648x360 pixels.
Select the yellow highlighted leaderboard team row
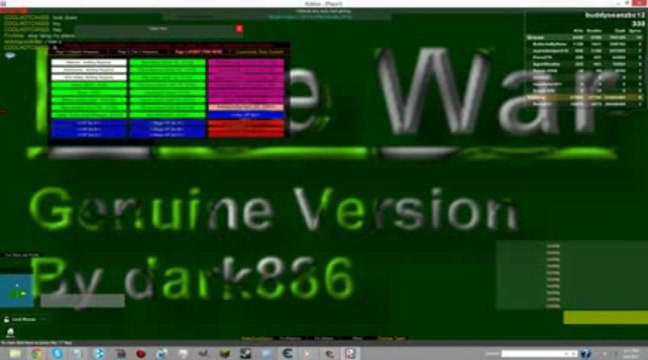(x=584, y=98)
